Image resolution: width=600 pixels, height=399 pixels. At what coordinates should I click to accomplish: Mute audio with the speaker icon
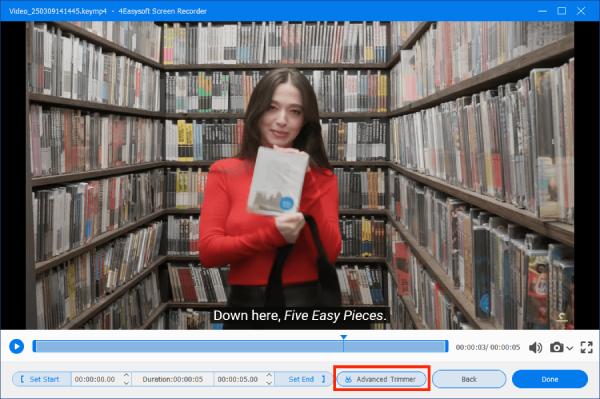(535, 347)
